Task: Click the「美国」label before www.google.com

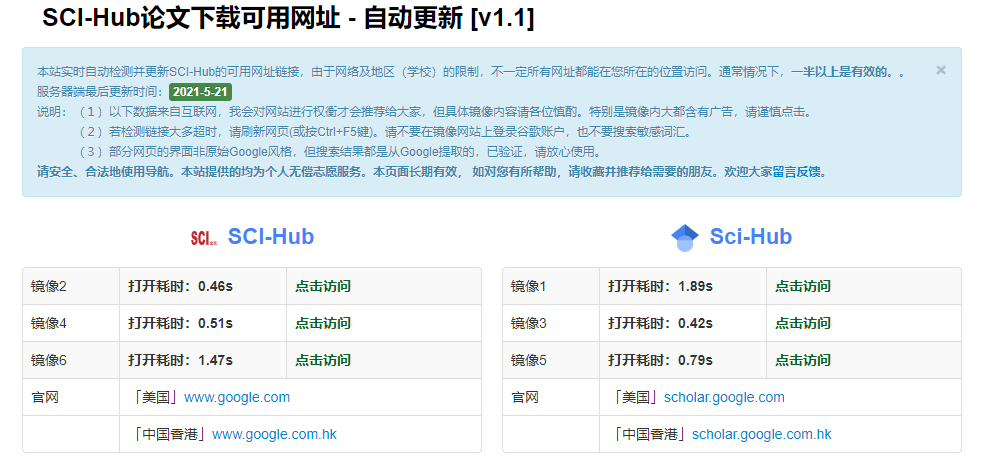Action: click(x=157, y=398)
